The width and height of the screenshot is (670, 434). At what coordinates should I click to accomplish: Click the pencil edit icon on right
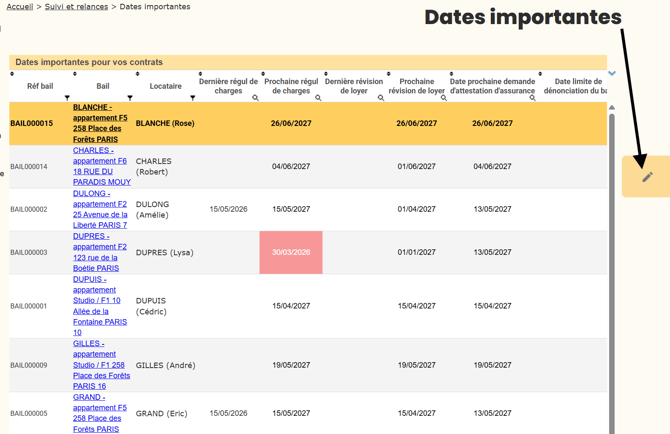click(647, 177)
